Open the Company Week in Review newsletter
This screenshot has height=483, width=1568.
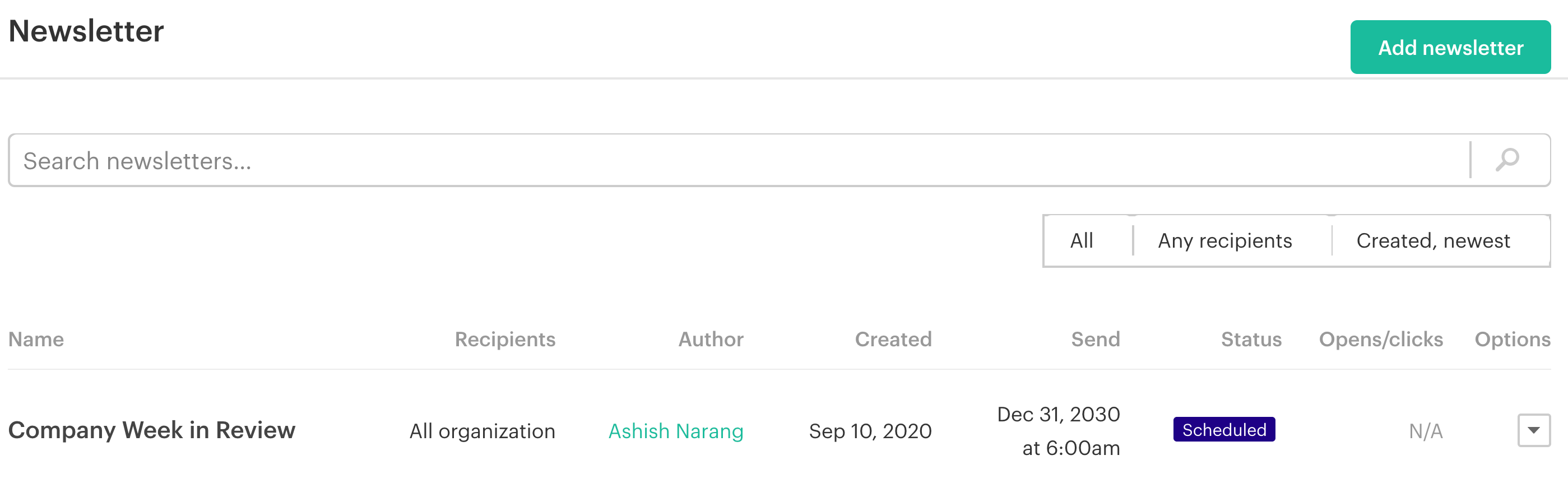tap(151, 430)
